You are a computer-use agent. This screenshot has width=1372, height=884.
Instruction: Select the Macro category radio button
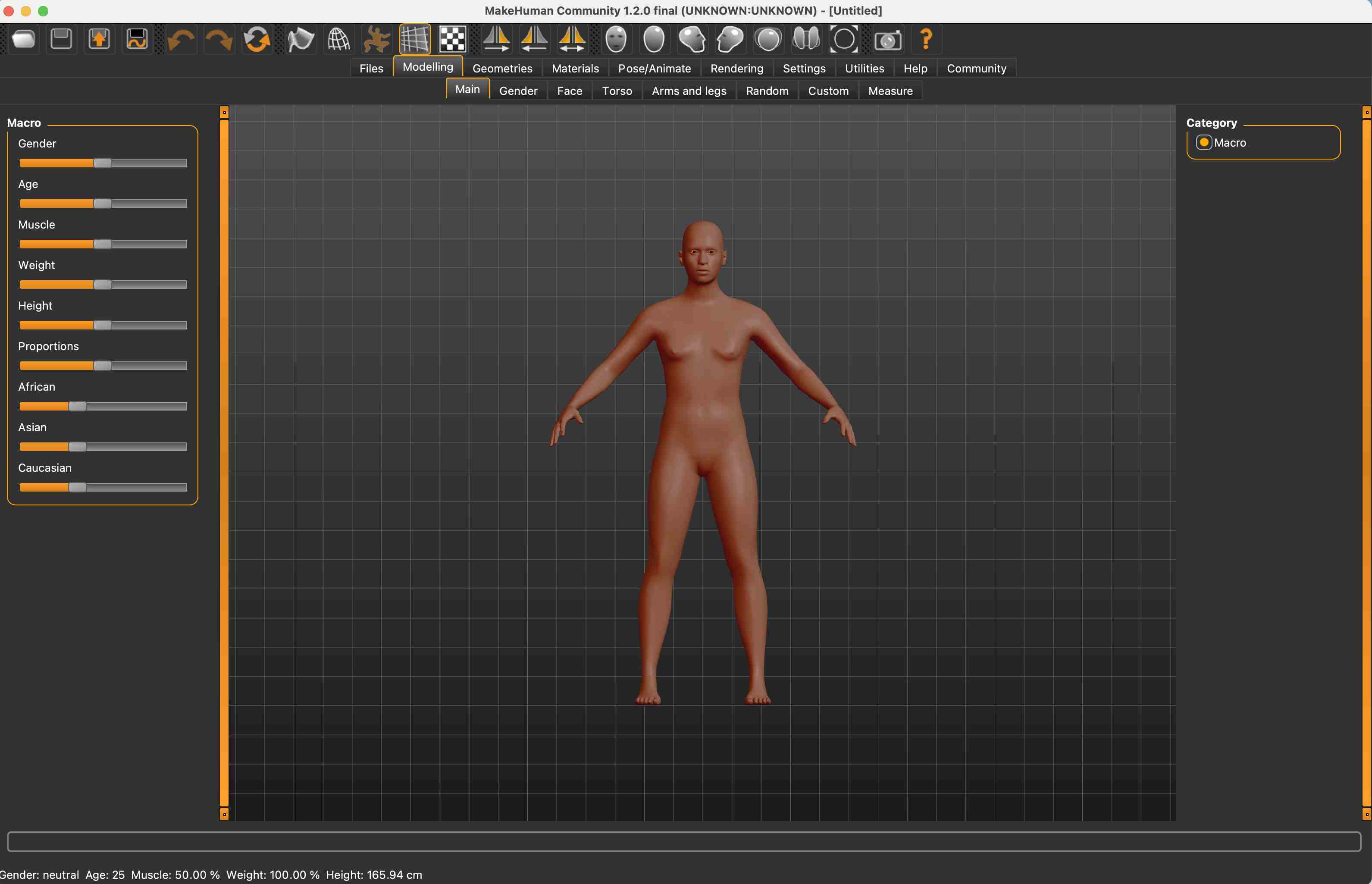1204,142
